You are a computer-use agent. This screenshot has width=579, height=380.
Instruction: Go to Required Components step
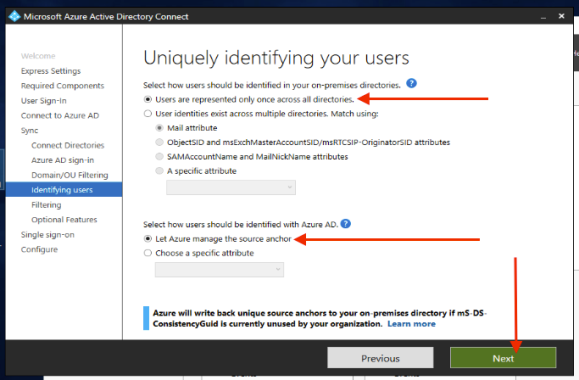point(62,86)
